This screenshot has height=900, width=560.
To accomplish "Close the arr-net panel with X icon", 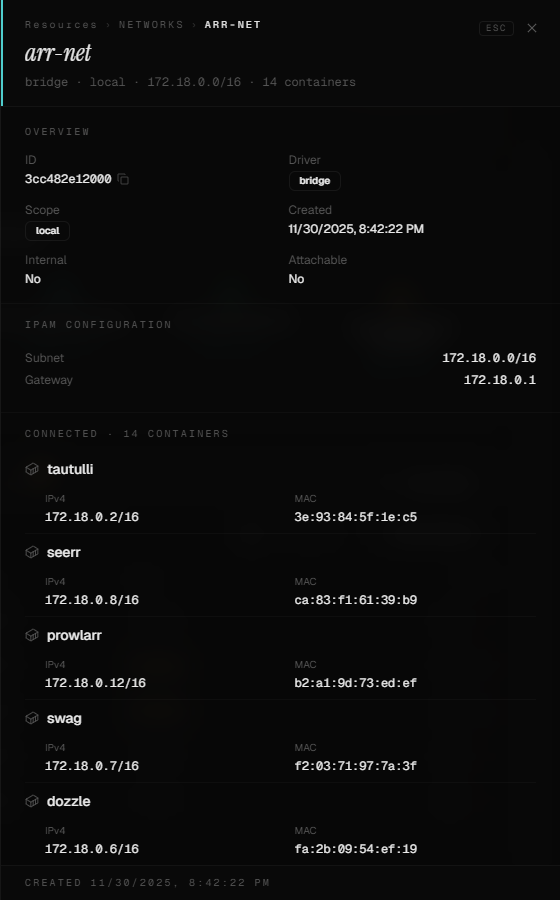I will pos(532,28).
